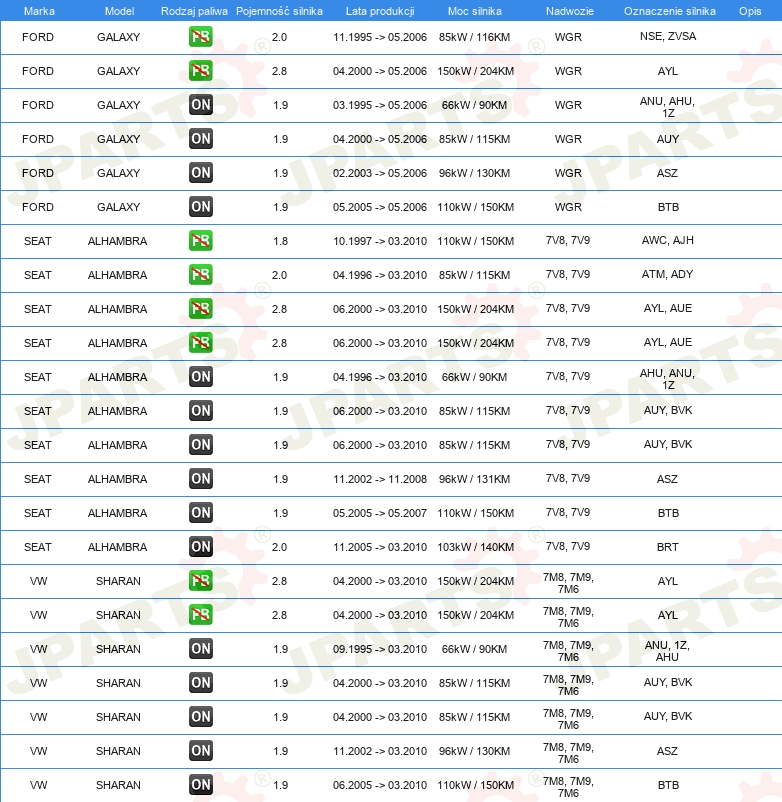This screenshot has height=802, width=782.
Task: Click the engine code BRT
Action: 667,547
